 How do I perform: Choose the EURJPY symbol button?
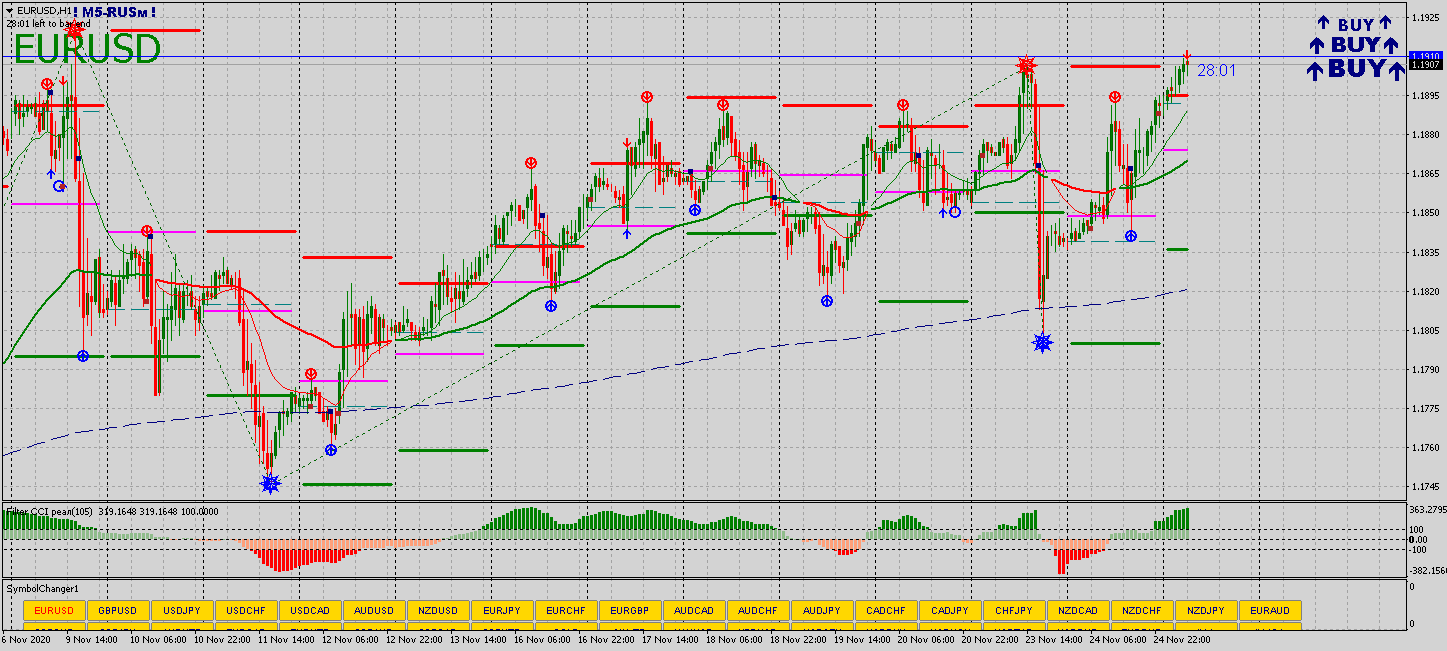tap(502, 610)
